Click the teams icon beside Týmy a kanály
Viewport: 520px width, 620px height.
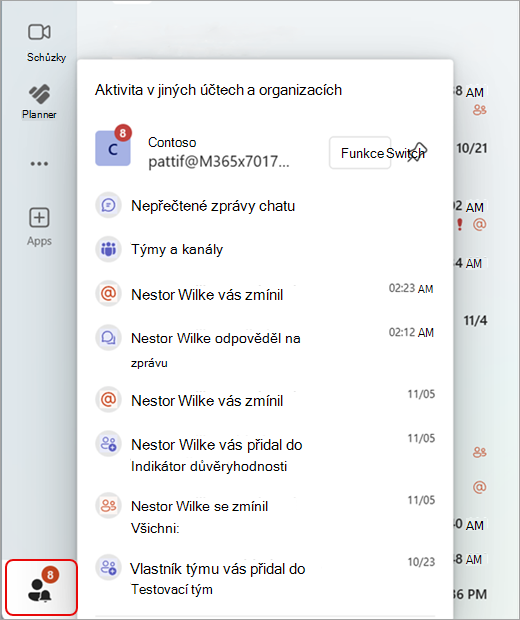tap(108, 249)
